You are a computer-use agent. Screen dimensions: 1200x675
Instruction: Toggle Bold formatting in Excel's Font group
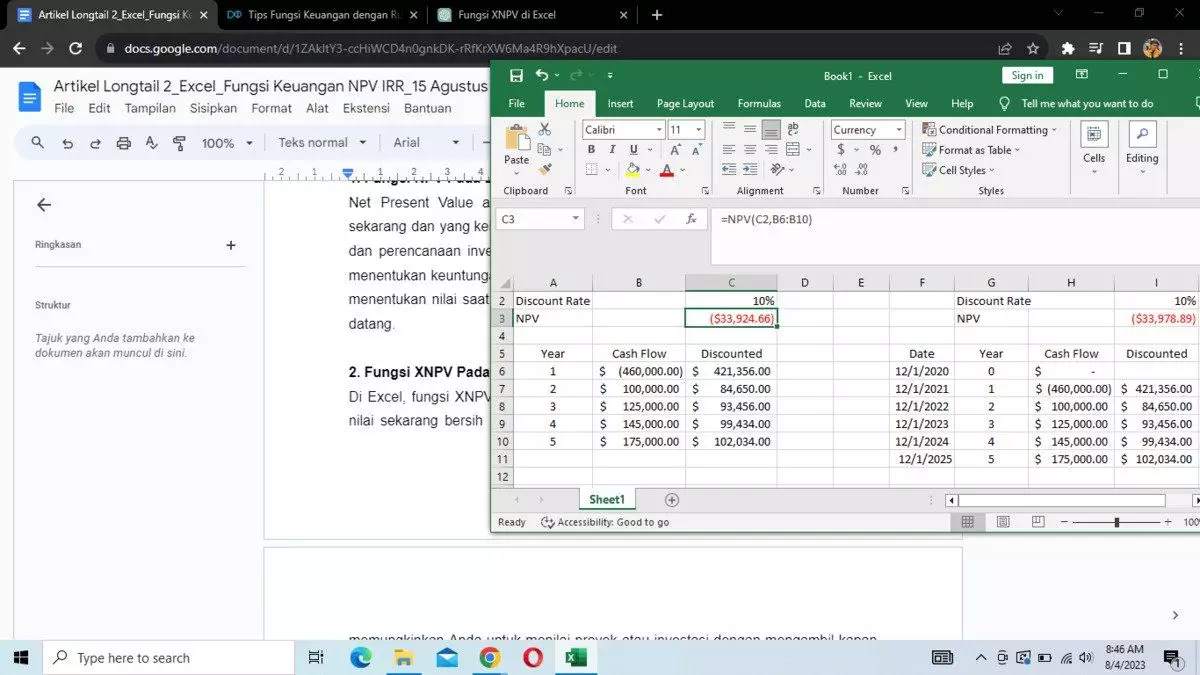point(591,150)
